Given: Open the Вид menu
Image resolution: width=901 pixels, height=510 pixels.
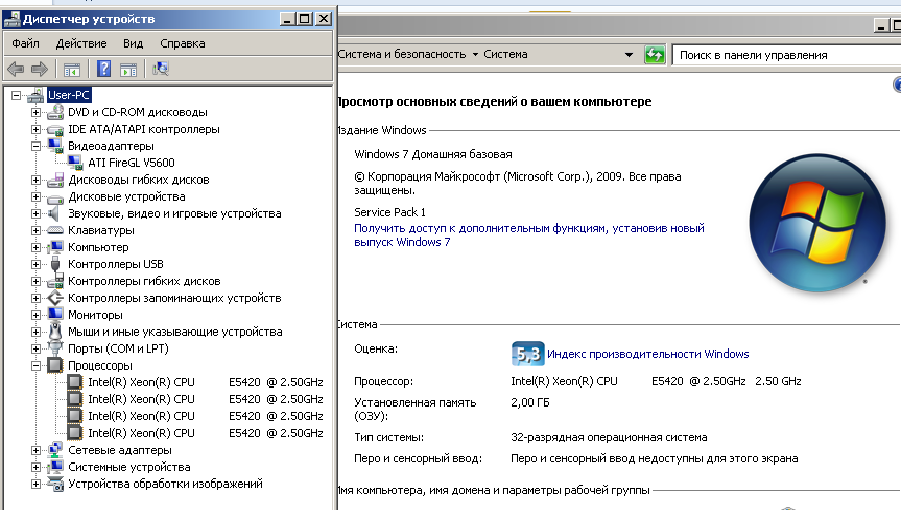Looking at the screenshot, I should [133, 44].
